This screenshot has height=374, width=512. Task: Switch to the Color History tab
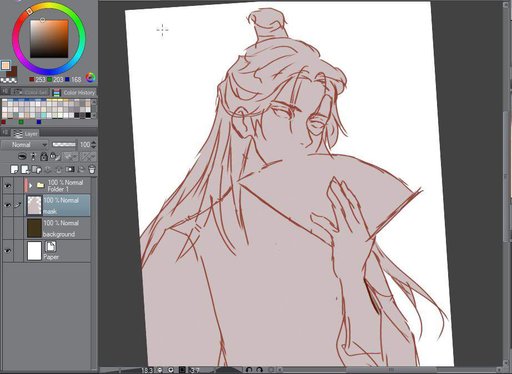pos(75,92)
